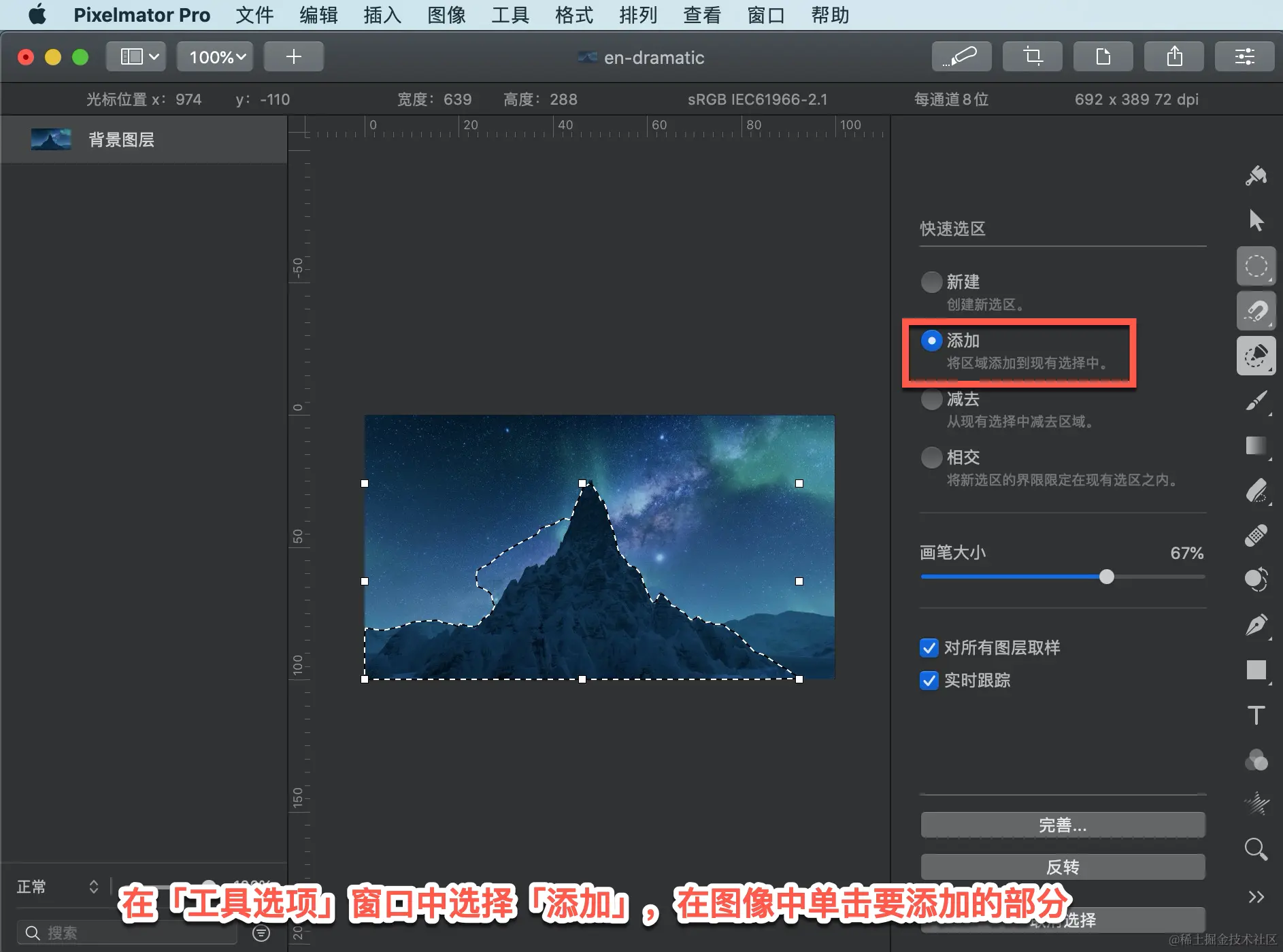
Task: Open the 插入 menu
Action: point(382,14)
